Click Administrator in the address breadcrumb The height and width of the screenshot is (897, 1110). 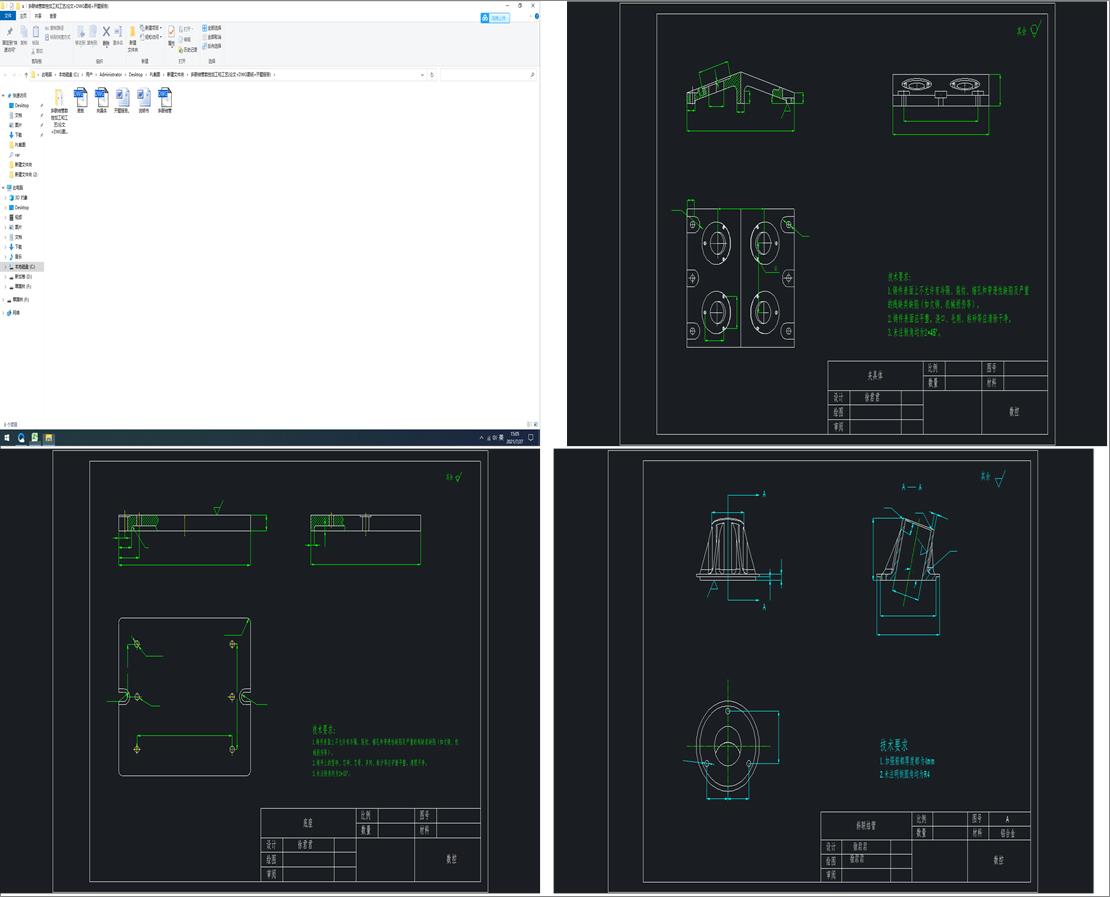110,74
